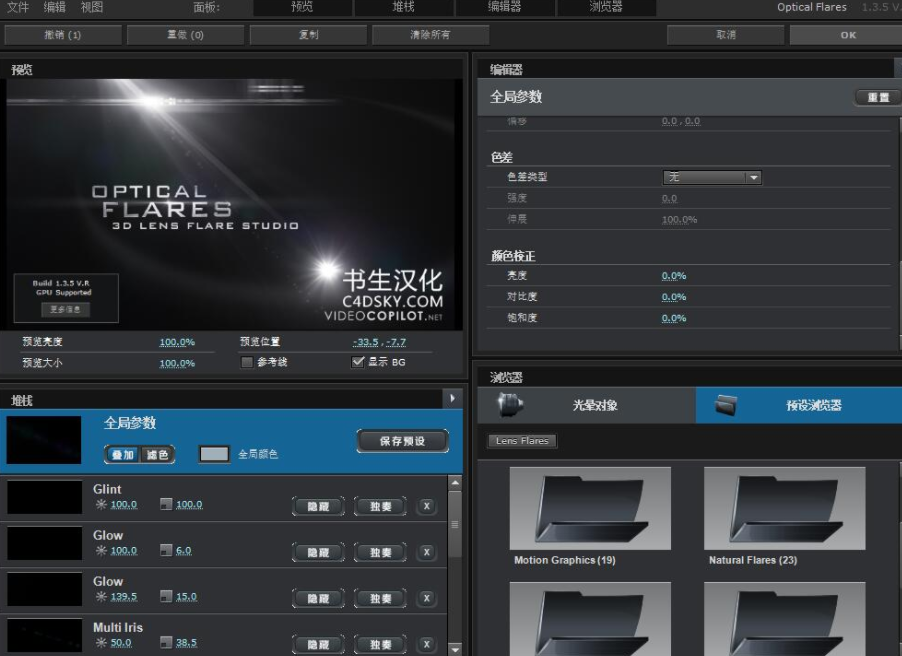This screenshot has width=902, height=656.
Task: Click the 亮度 0.0% value
Action: point(674,276)
